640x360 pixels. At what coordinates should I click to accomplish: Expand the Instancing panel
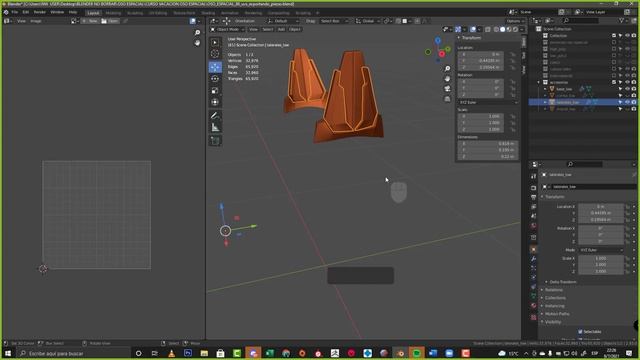(554, 306)
